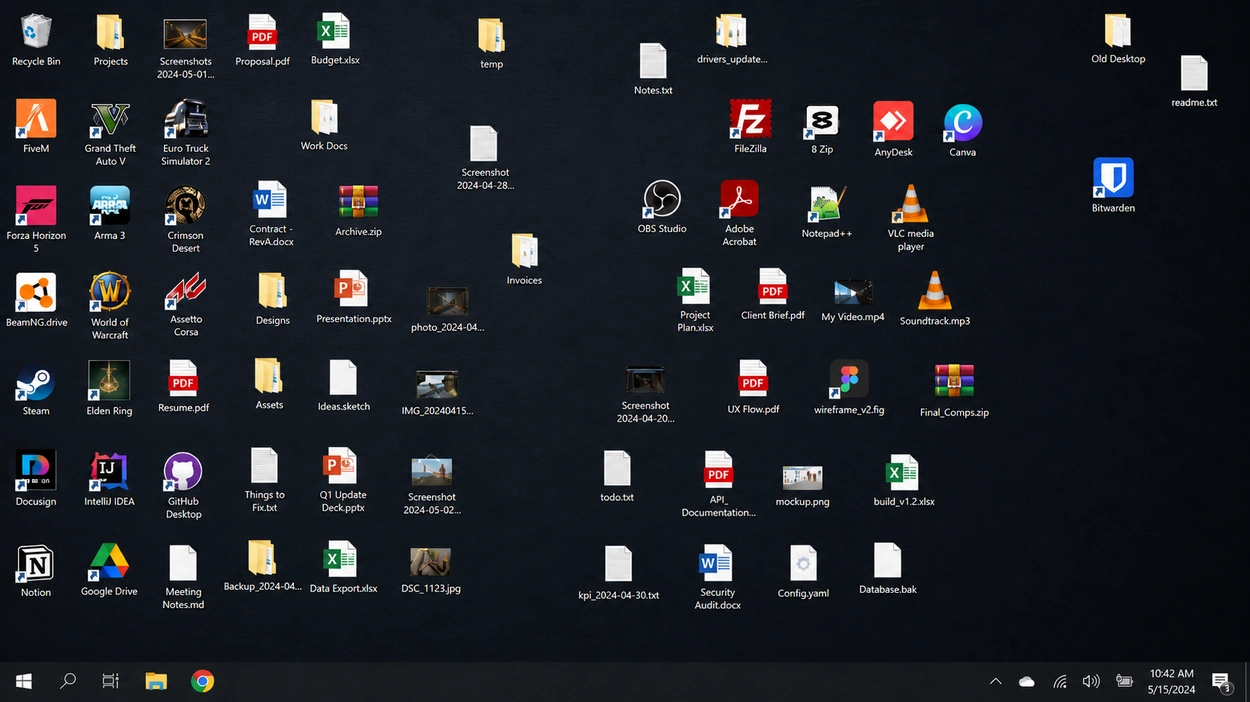Select the mockup.png image thumbnail
Screen dimensions: 1250x702
point(802,478)
